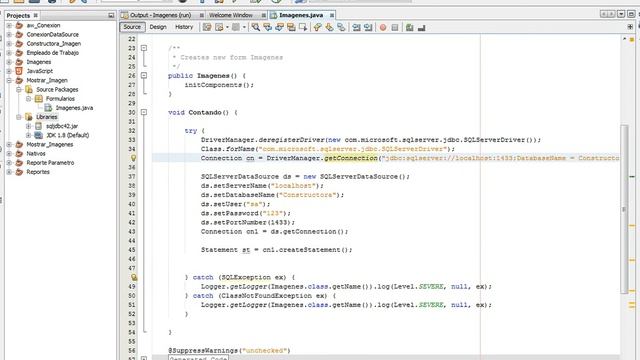
Task: Click the light bulb hint on line 35
Action: coord(133,158)
